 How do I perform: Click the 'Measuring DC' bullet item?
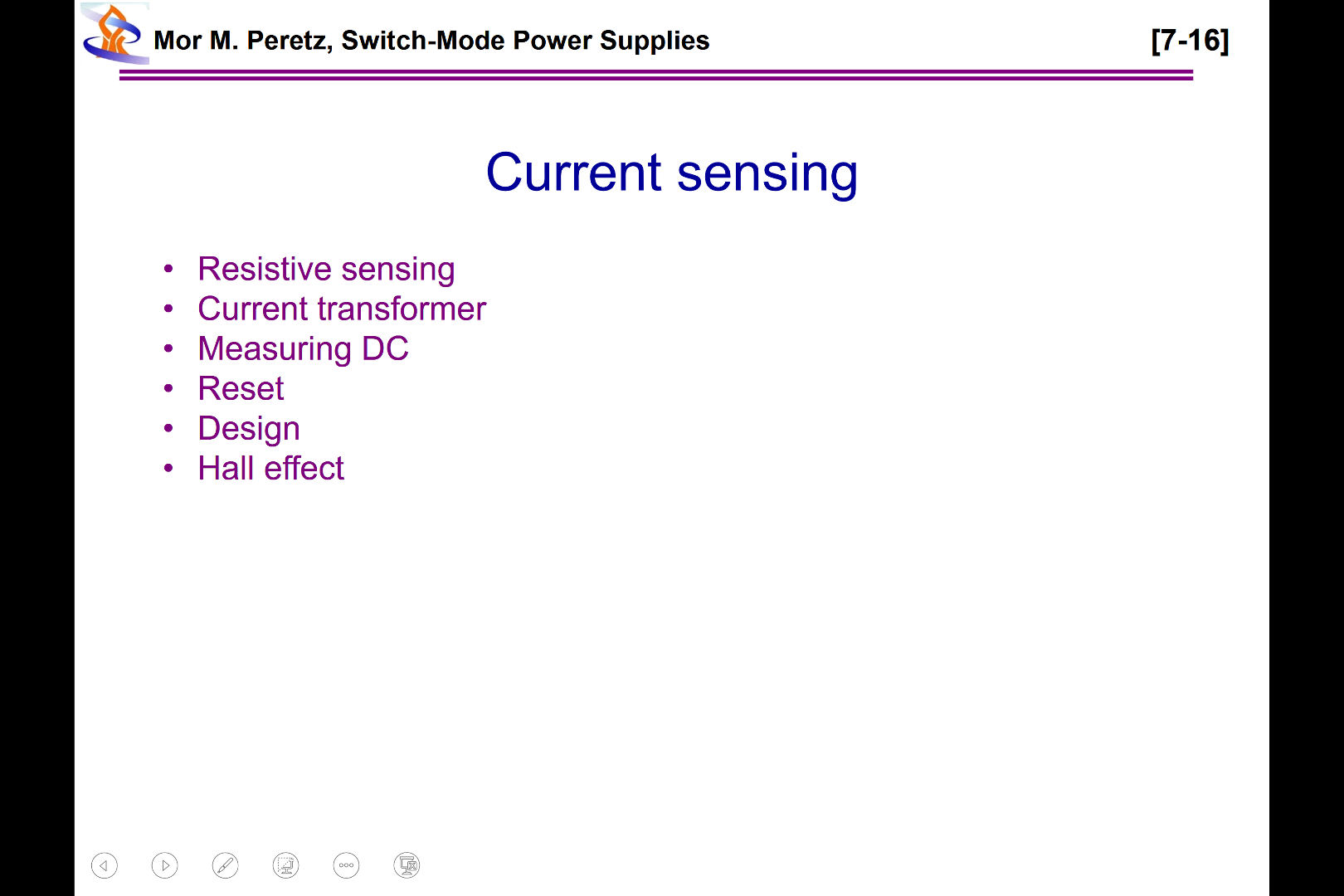(x=303, y=348)
